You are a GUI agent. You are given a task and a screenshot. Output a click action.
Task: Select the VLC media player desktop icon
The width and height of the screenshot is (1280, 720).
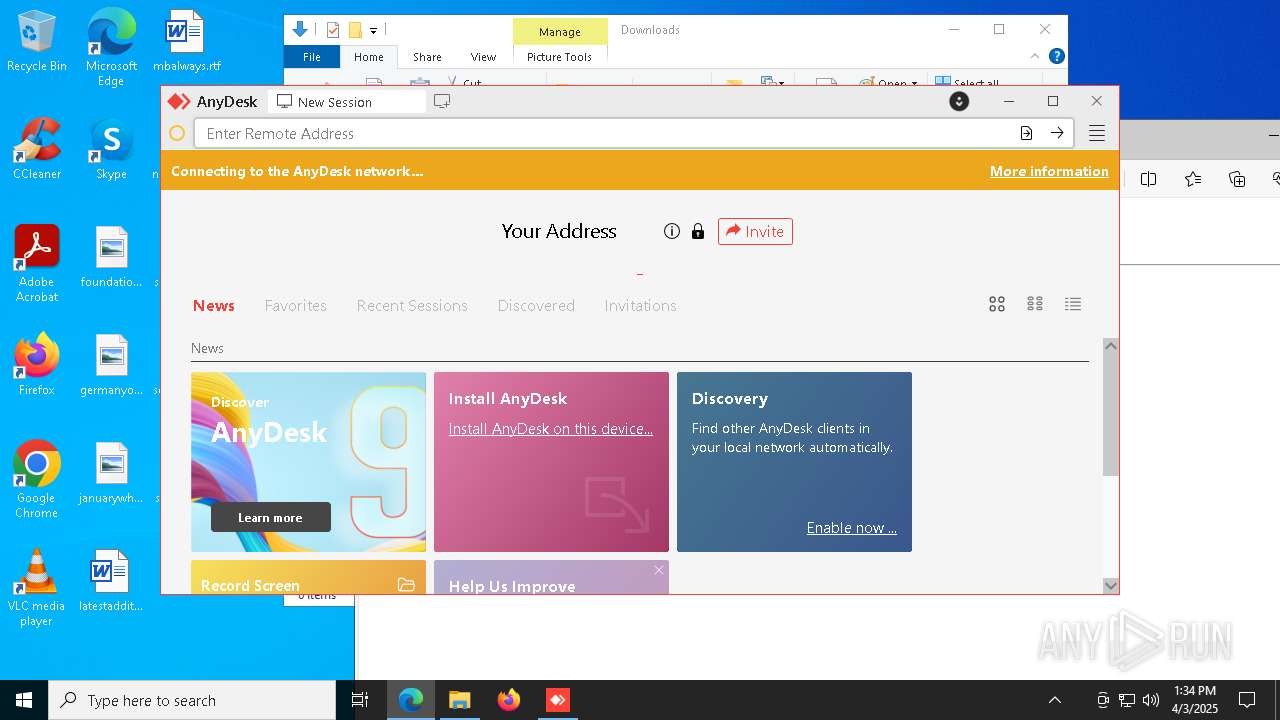(37, 588)
